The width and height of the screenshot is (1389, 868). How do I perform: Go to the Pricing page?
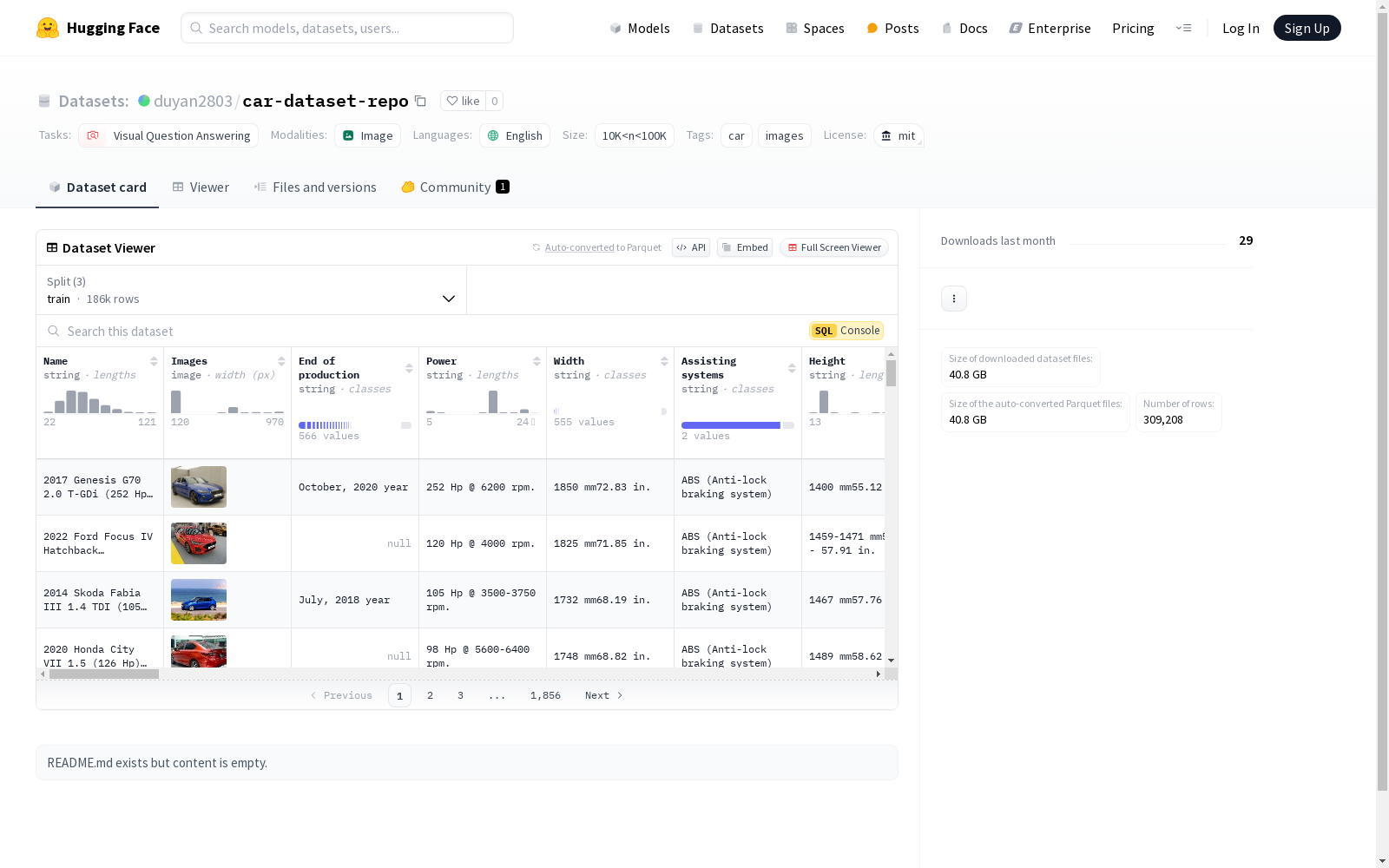pos(1133,28)
